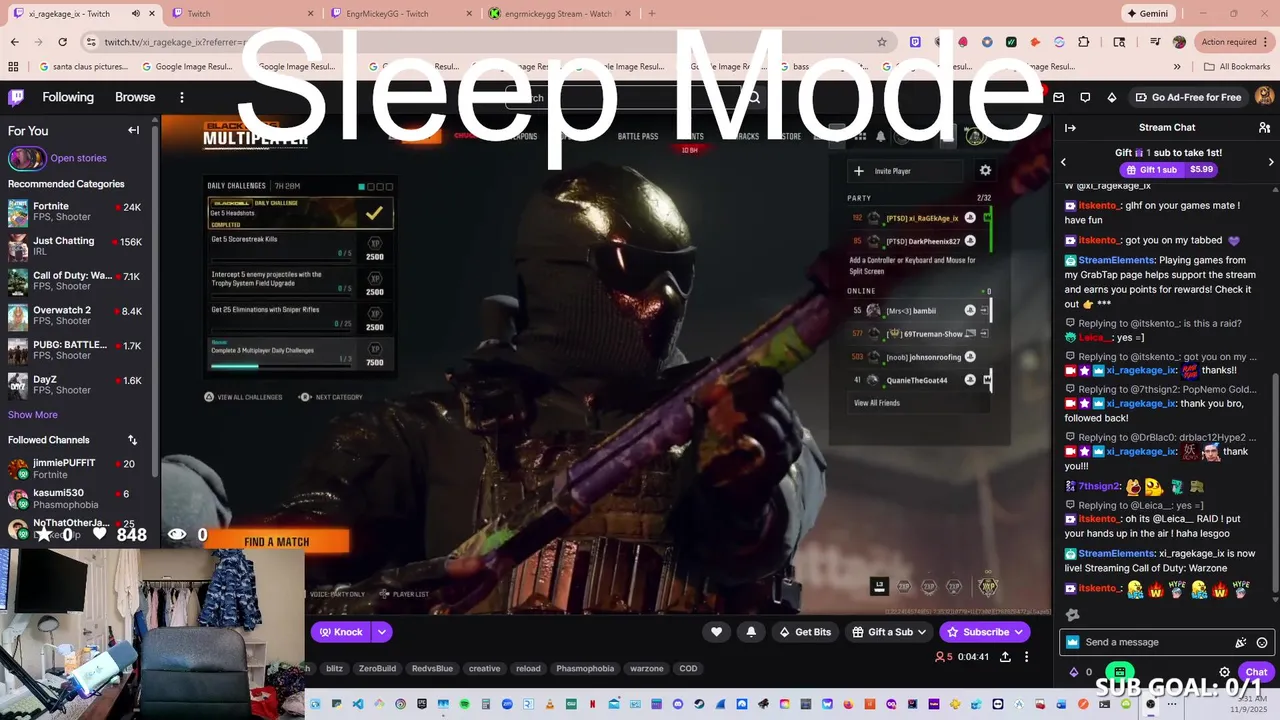Open kasumi530 followed channel
Viewport: 1280px width, 720px height.
click(x=75, y=498)
